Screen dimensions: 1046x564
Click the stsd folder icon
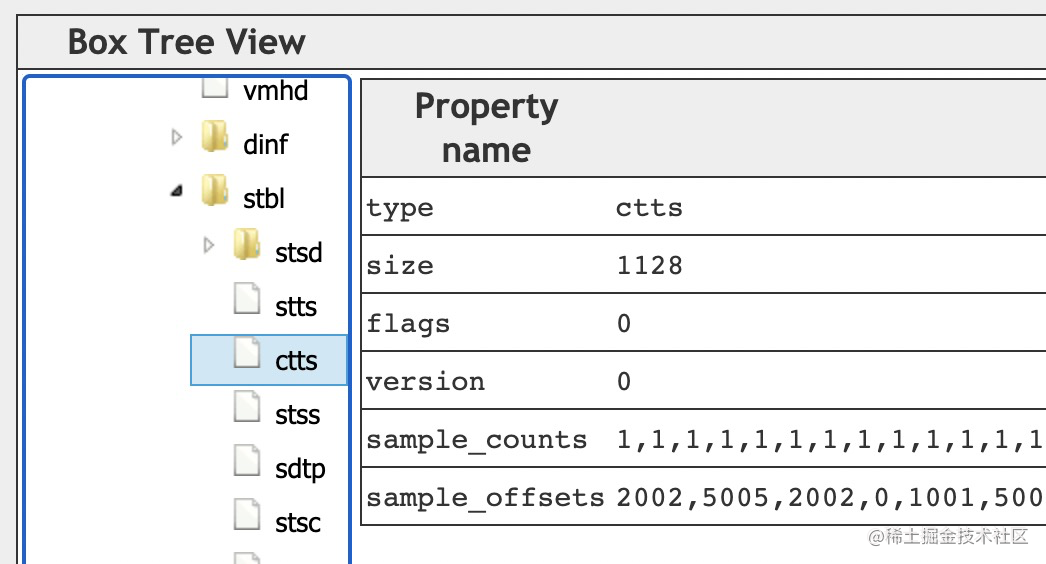(247, 244)
